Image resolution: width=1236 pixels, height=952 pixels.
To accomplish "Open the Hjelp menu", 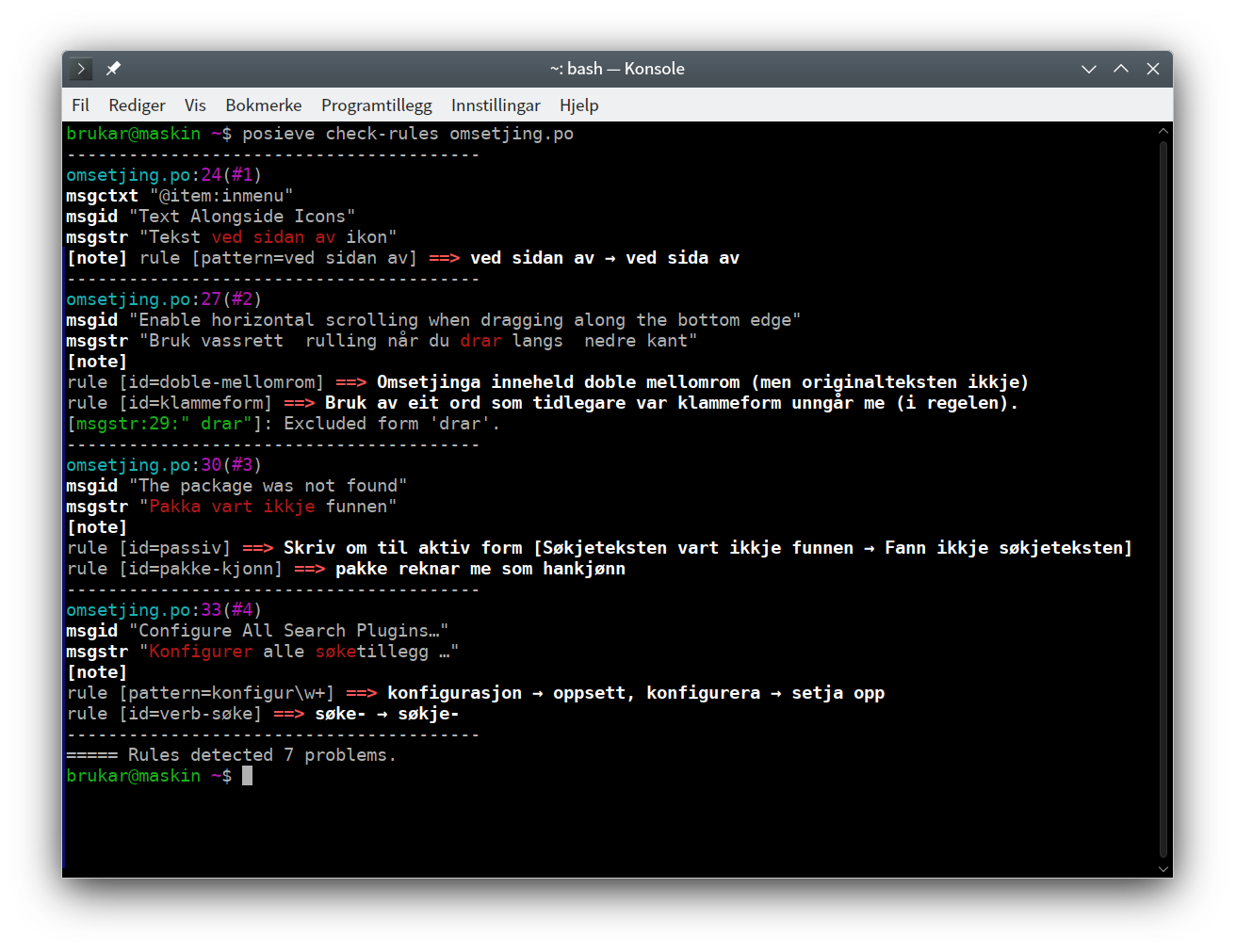I will (578, 105).
